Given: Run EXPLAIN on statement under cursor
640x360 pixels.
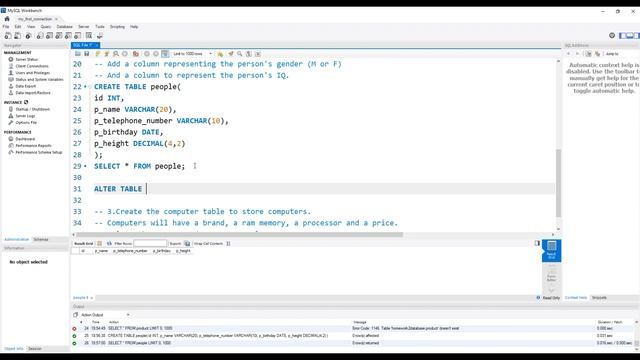Looking at the screenshot, I should (116, 54).
